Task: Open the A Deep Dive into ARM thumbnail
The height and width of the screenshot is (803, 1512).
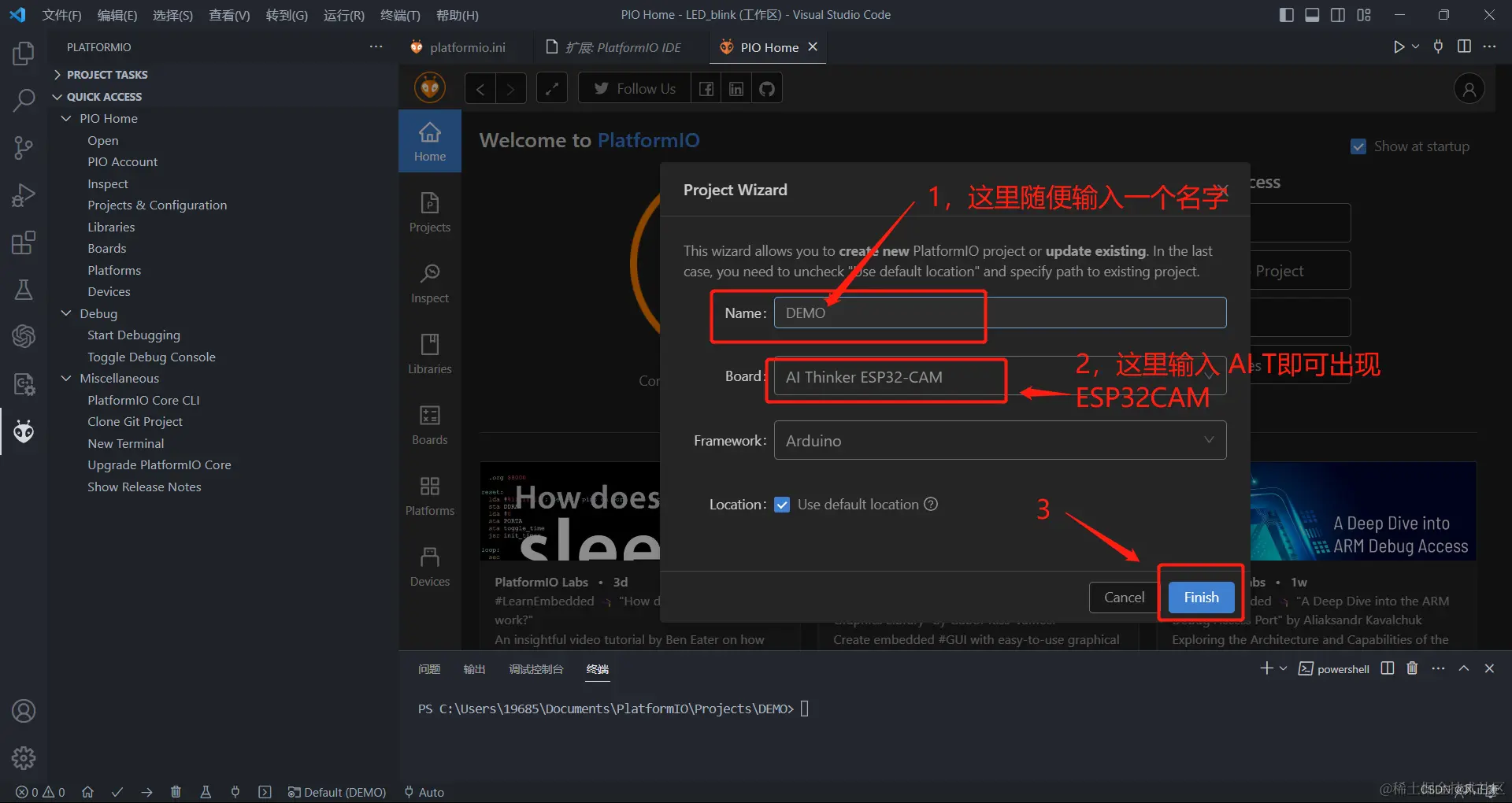Action: [x=1363, y=512]
